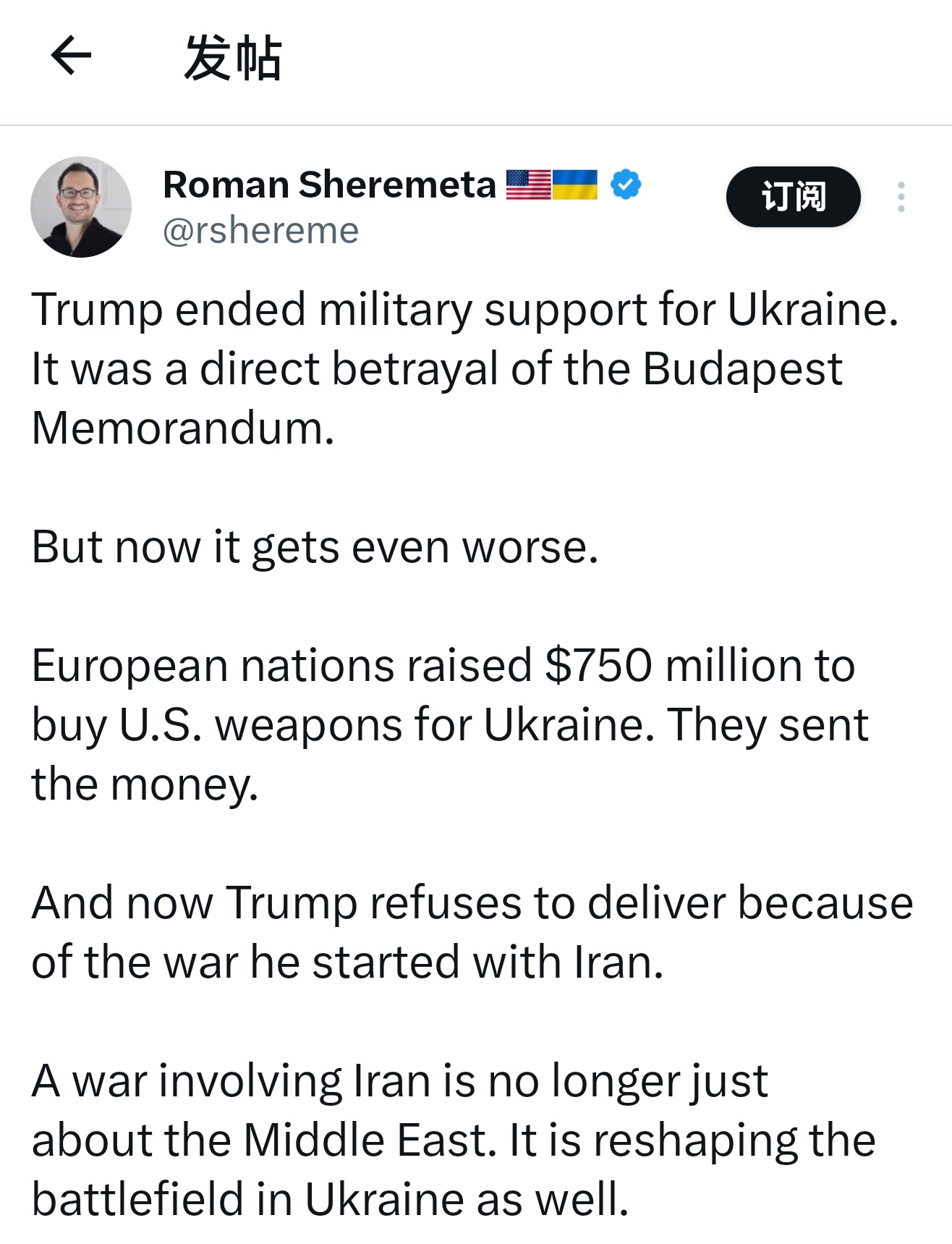Click the paragraph starting "Trump ended military support"
Viewport: 952px width, 1244px height.
(x=463, y=368)
